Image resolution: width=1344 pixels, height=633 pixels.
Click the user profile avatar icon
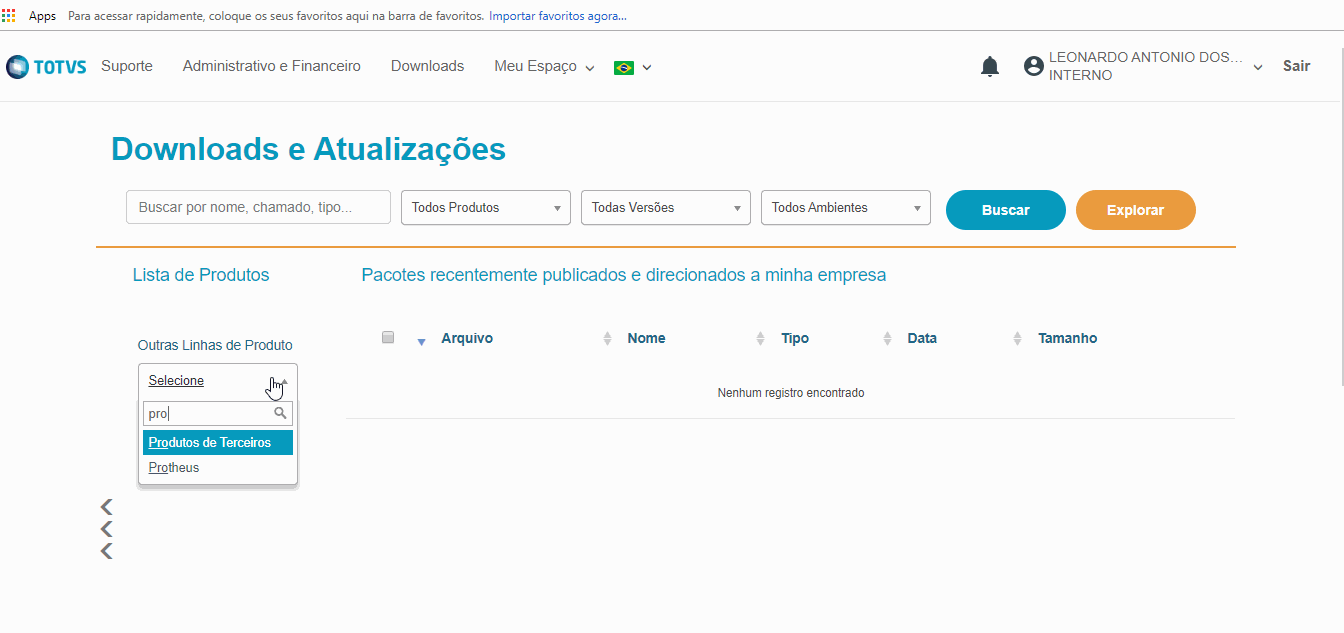(x=1034, y=66)
